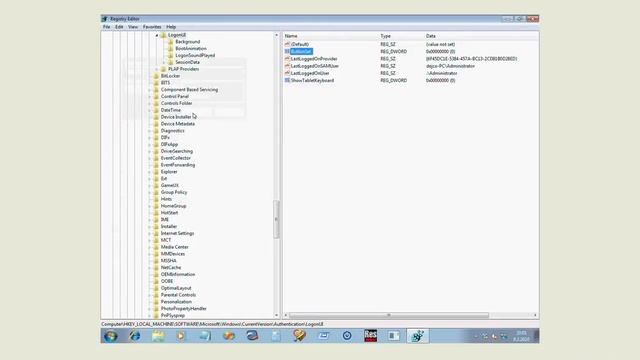Click the BootAnimation folder icon
Screen dimensions: 640x360
tap(171, 49)
